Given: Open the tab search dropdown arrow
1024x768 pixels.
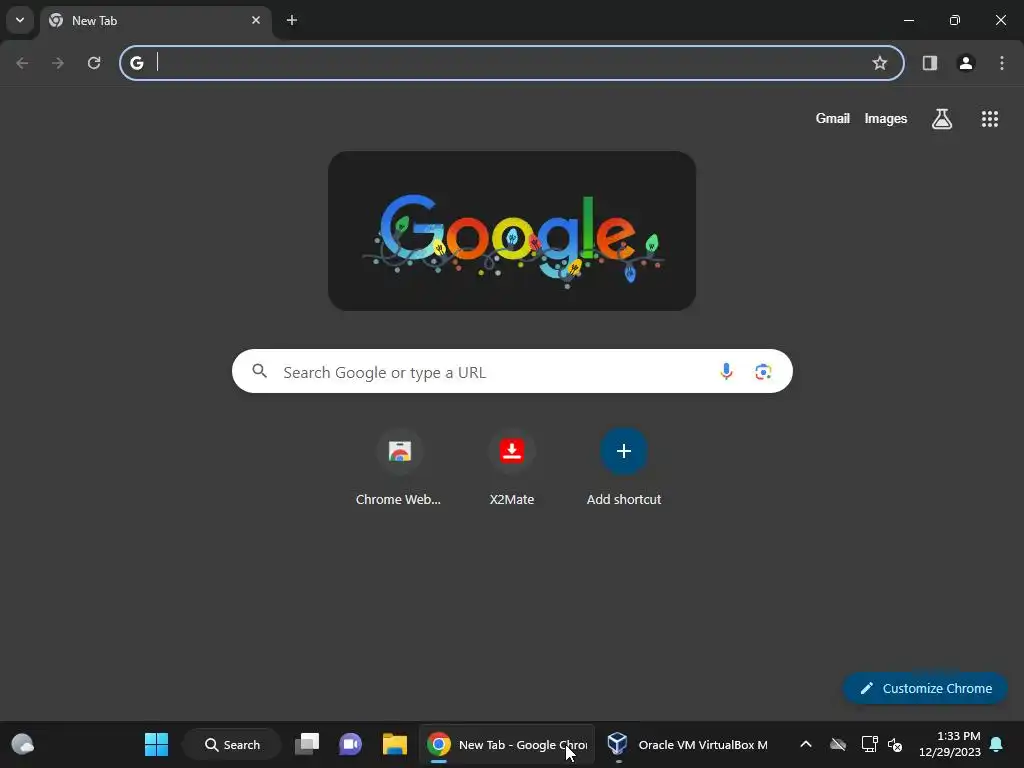Looking at the screenshot, I should pos(20,20).
